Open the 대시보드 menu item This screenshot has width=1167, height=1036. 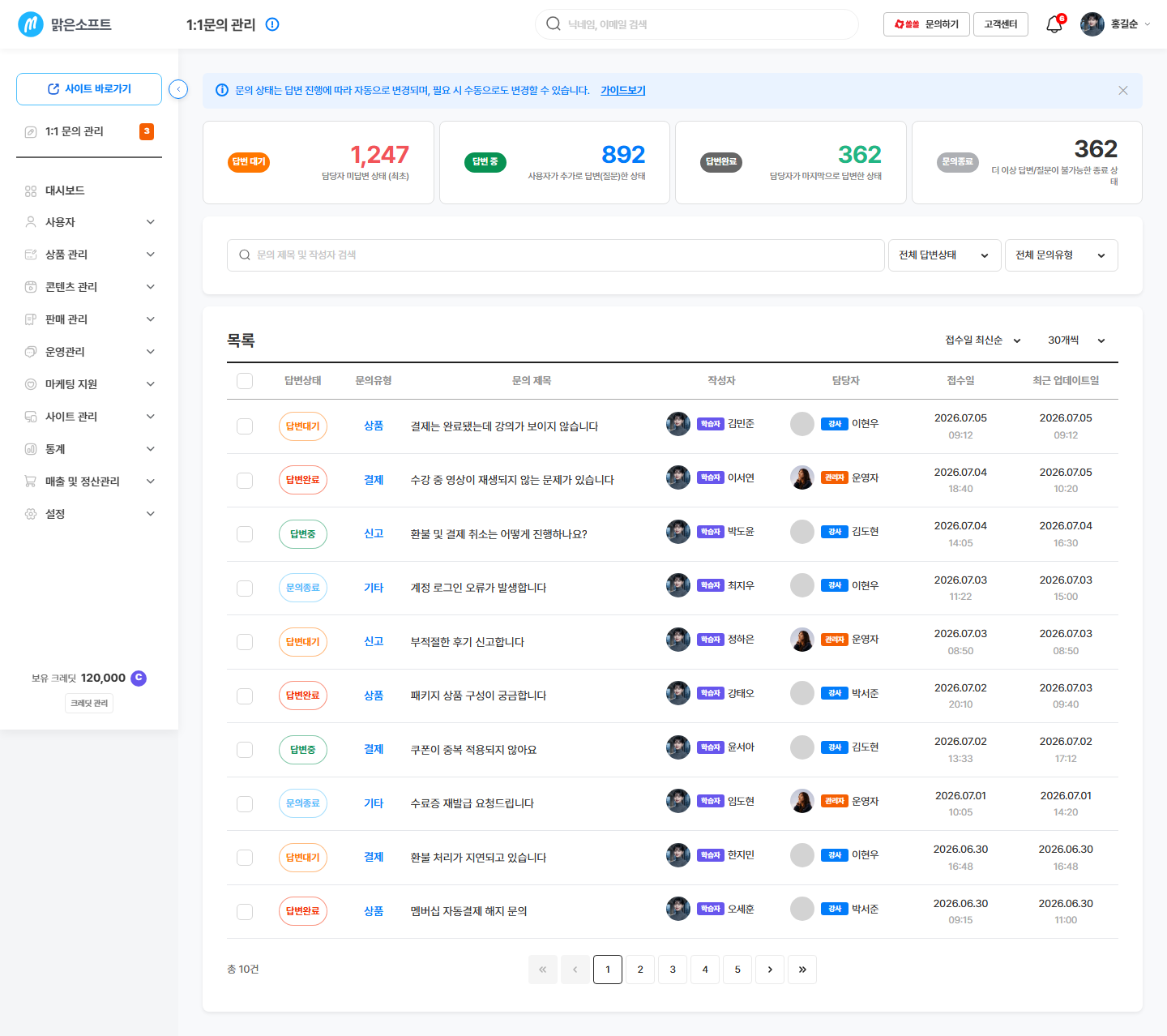pyautogui.click(x=89, y=191)
